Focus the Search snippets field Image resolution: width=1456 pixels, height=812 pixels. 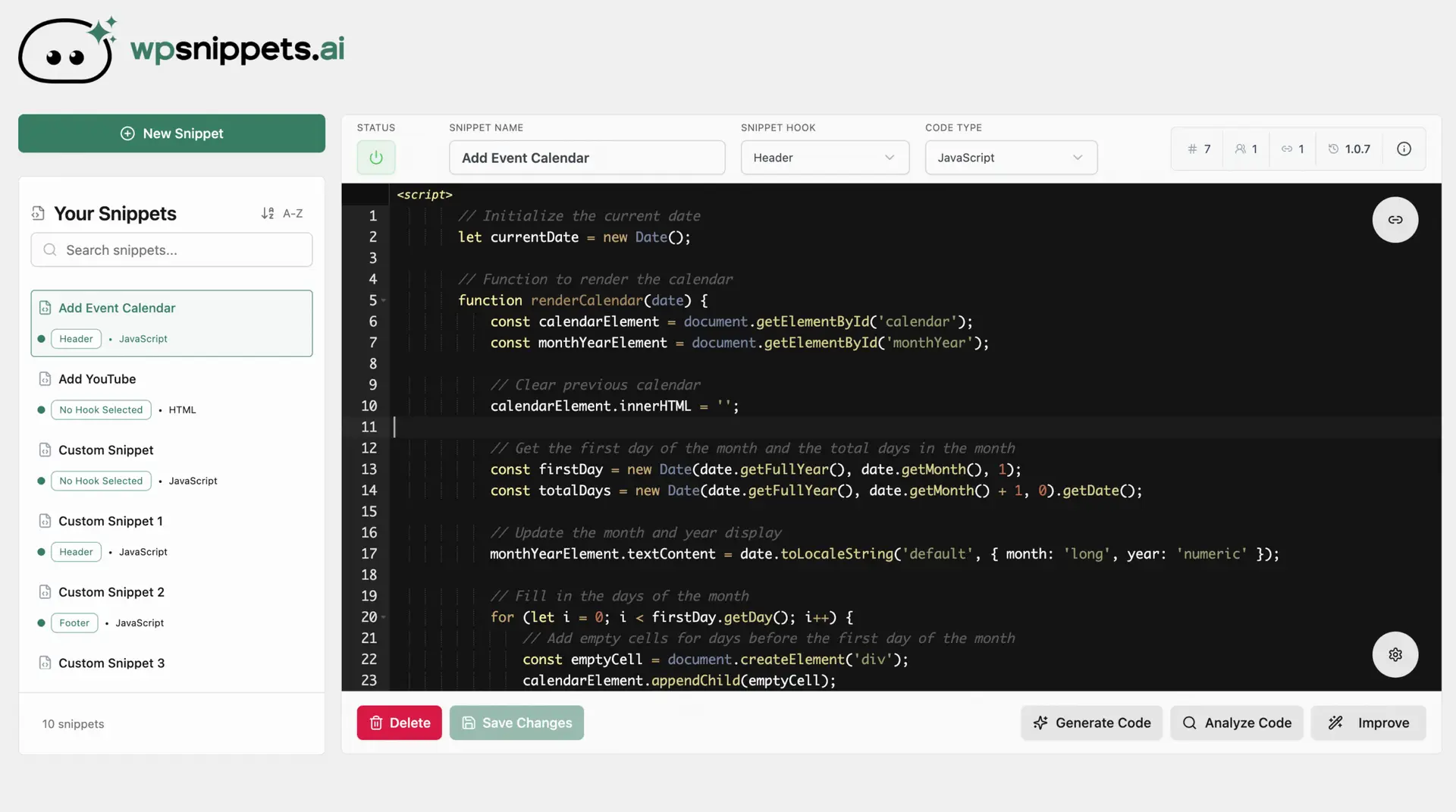[x=171, y=250]
